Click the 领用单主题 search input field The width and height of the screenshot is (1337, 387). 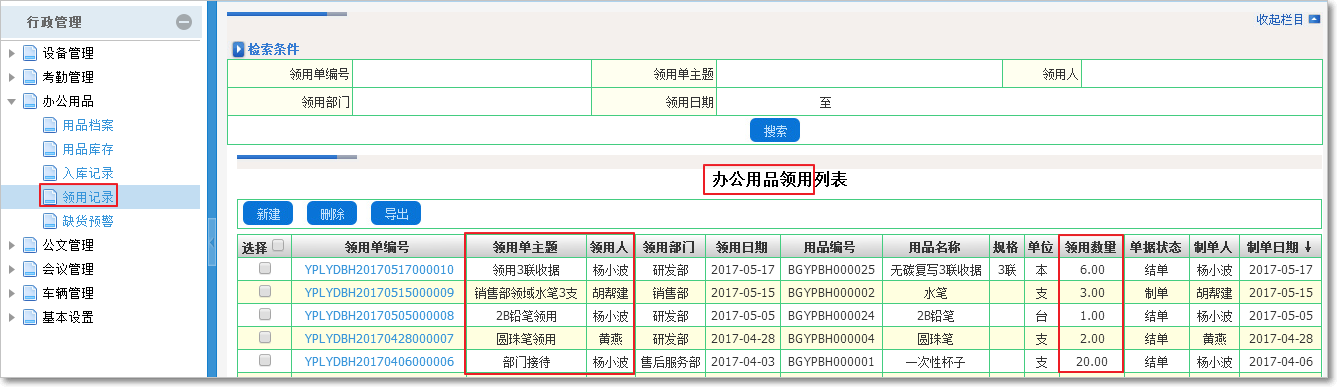(859, 74)
